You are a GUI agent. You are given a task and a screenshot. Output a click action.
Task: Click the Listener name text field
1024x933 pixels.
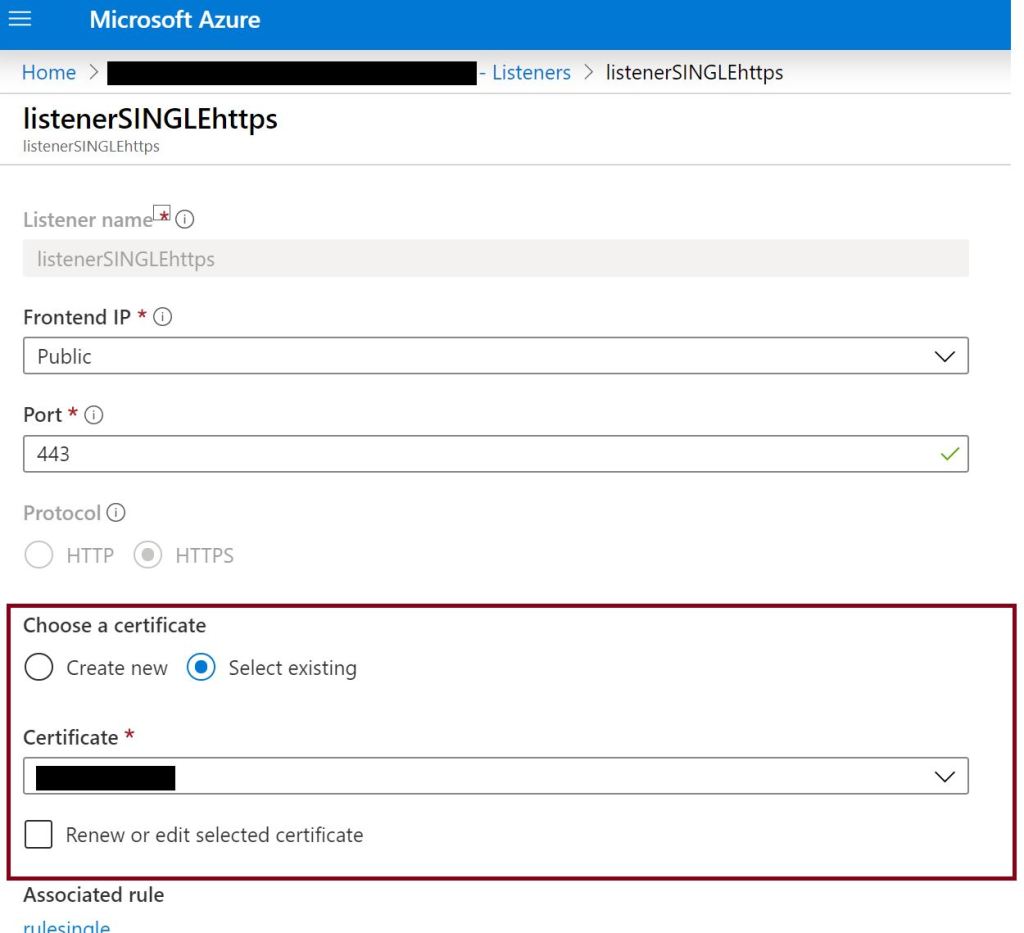pyautogui.click(x=495, y=259)
